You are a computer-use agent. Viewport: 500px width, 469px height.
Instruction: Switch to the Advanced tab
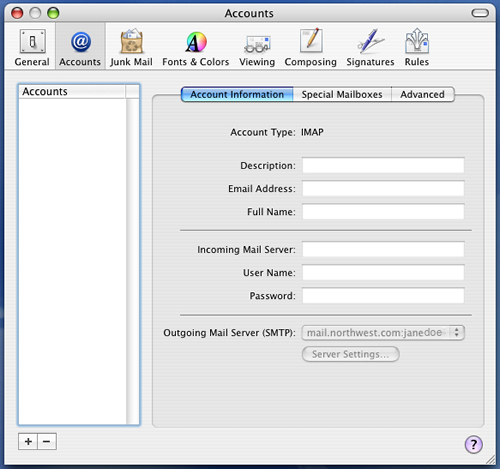pos(422,94)
